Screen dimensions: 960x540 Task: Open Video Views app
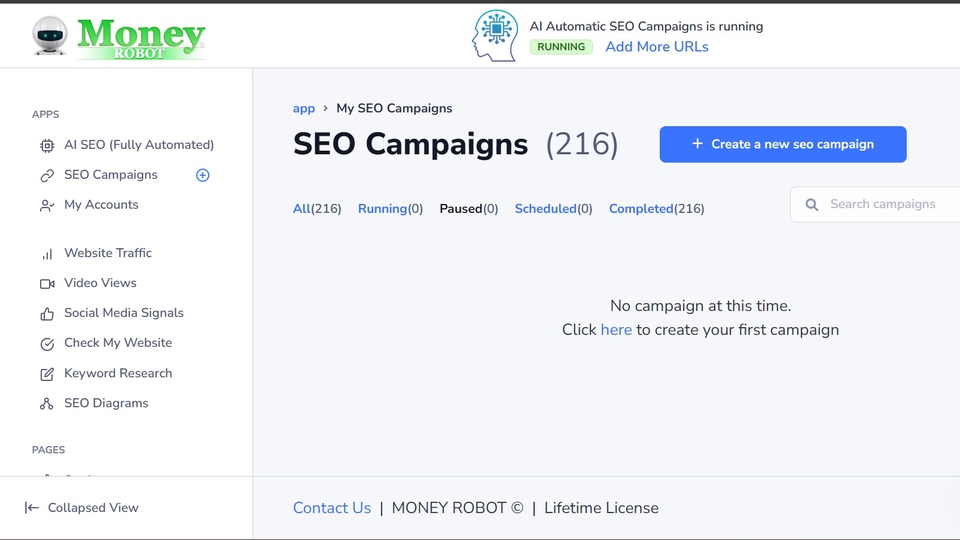click(x=100, y=283)
